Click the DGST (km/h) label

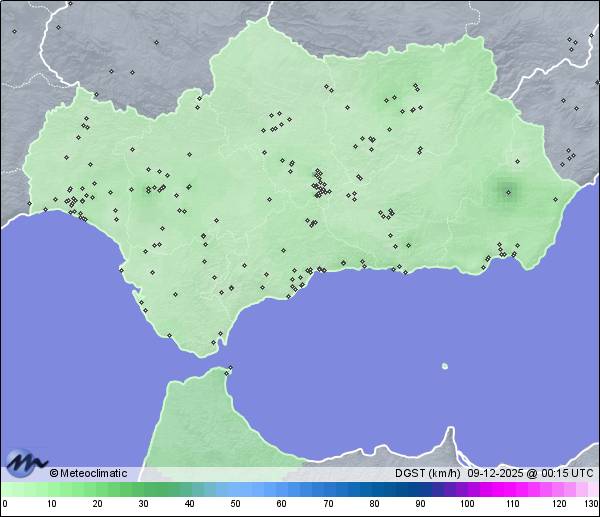click(429, 473)
